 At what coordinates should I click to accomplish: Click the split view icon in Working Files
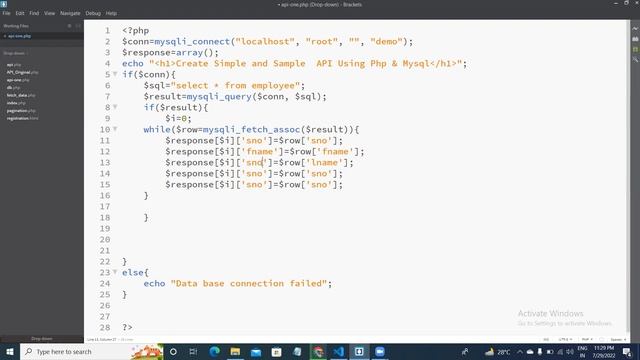tap(78, 26)
